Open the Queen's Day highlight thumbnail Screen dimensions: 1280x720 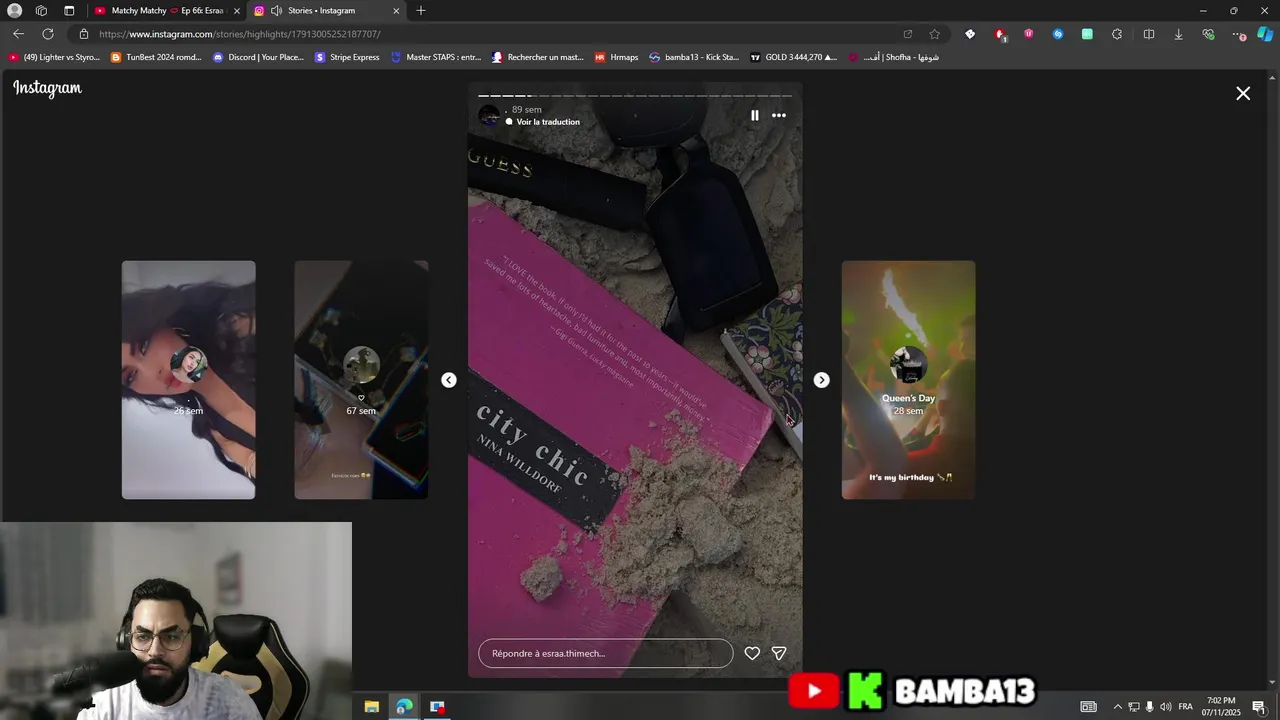point(908,380)
